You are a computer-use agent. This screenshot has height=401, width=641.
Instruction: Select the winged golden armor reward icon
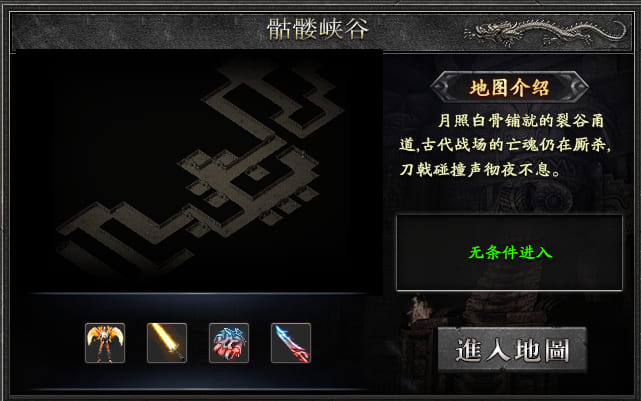pos(105,343)
